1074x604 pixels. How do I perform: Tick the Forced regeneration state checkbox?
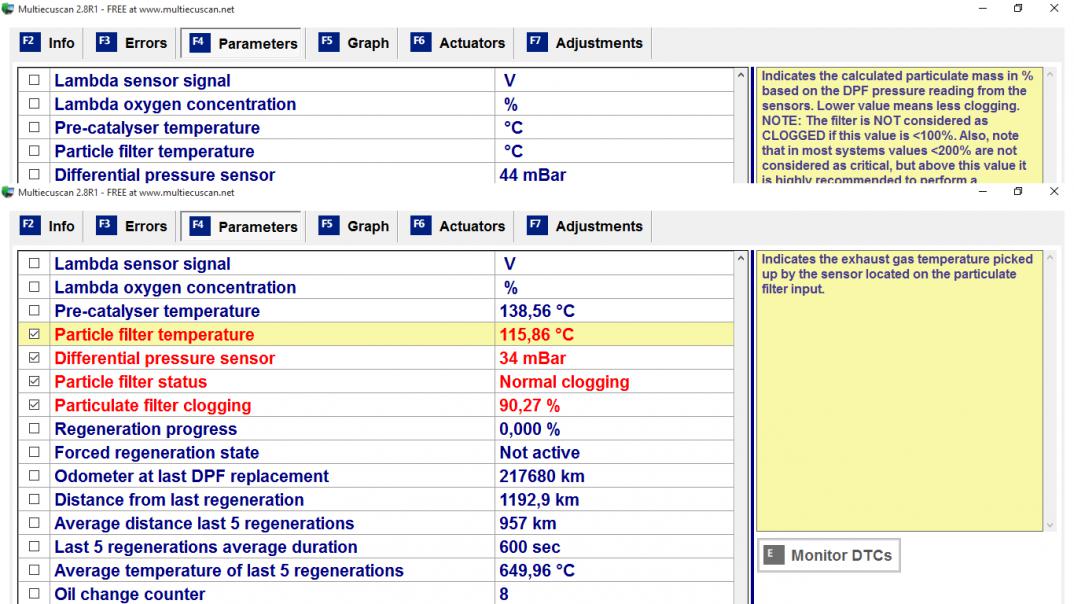point(34,453)
